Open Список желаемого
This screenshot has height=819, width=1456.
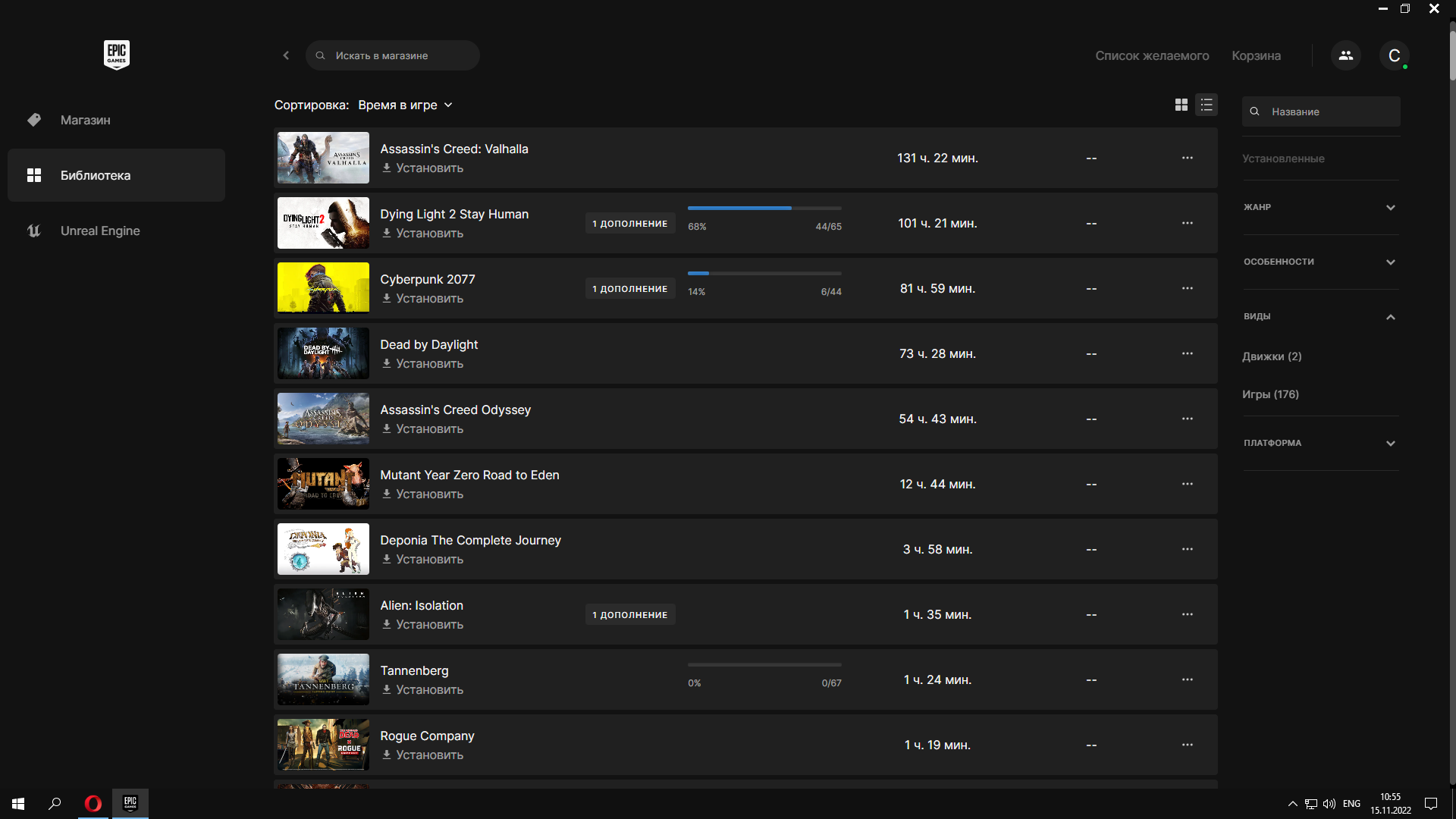[1152, 55]
